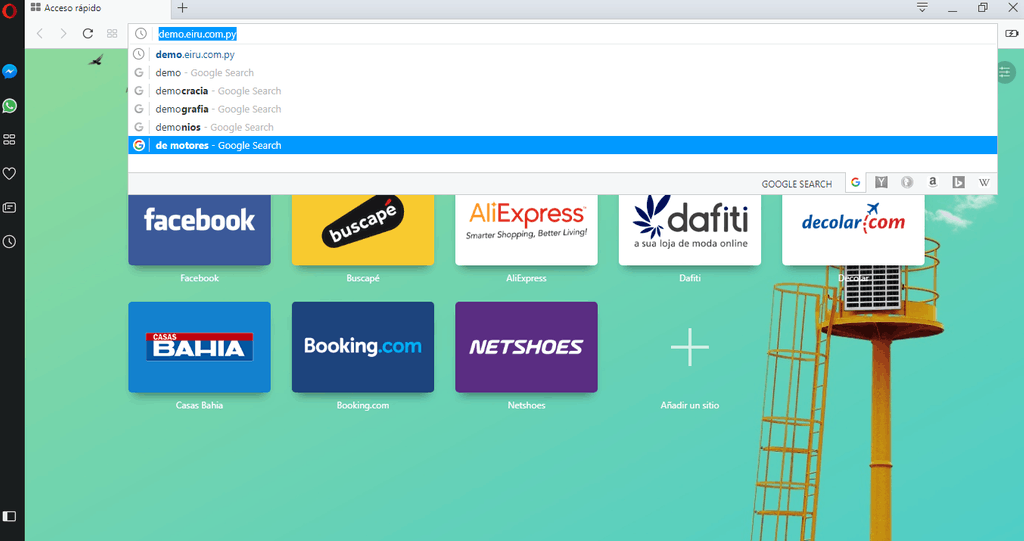Image resolution: width=1024 pixels, height=541 pixels.
Task: Open the tab menu icon in title bar
Action: click(x=921, y=7)
